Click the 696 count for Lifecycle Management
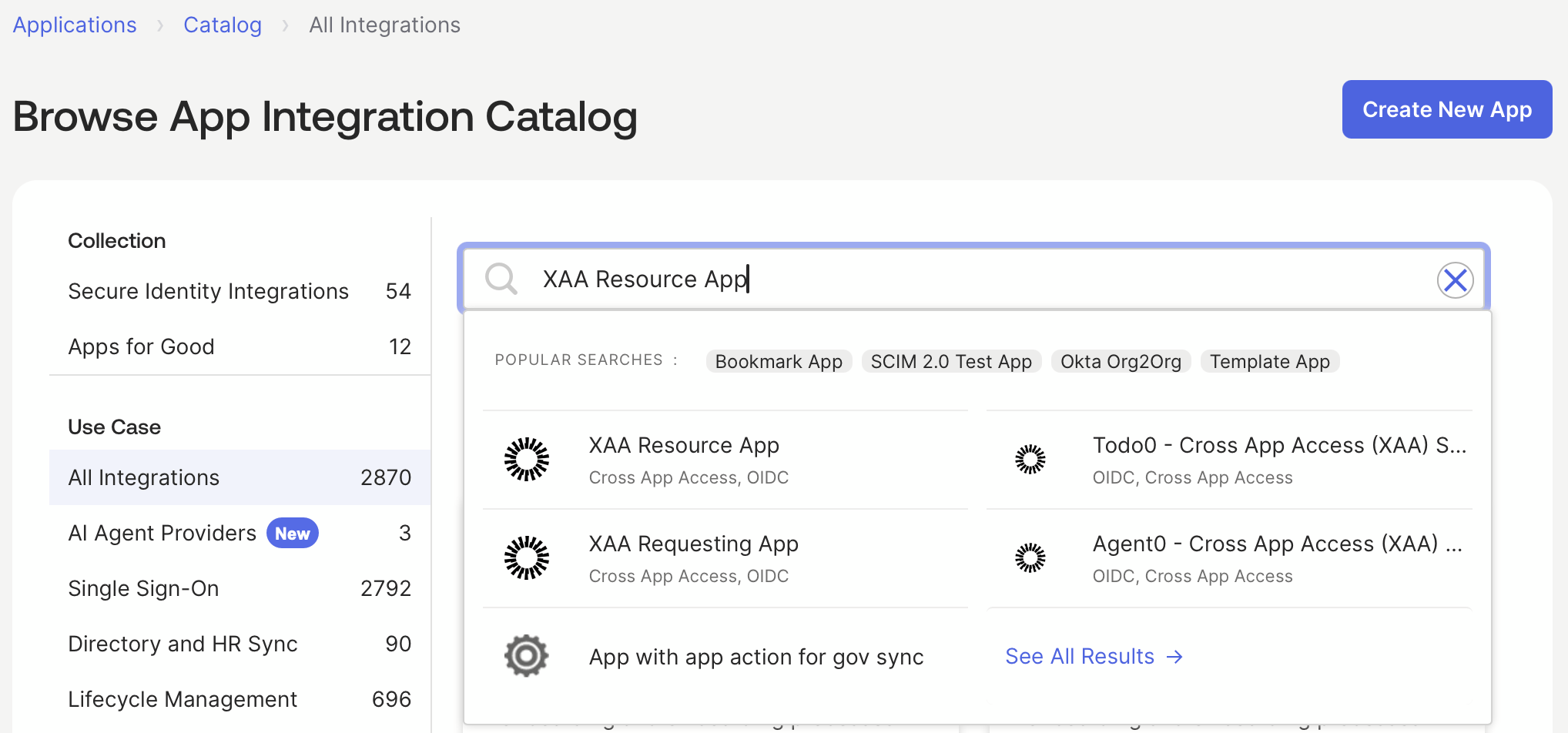Screen dimensions: 1568x733 391,699
